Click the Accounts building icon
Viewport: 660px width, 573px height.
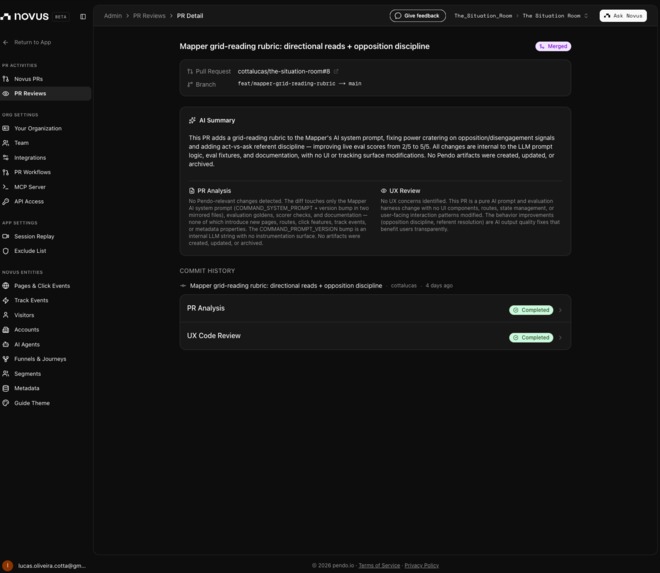(x=5, y=330)
